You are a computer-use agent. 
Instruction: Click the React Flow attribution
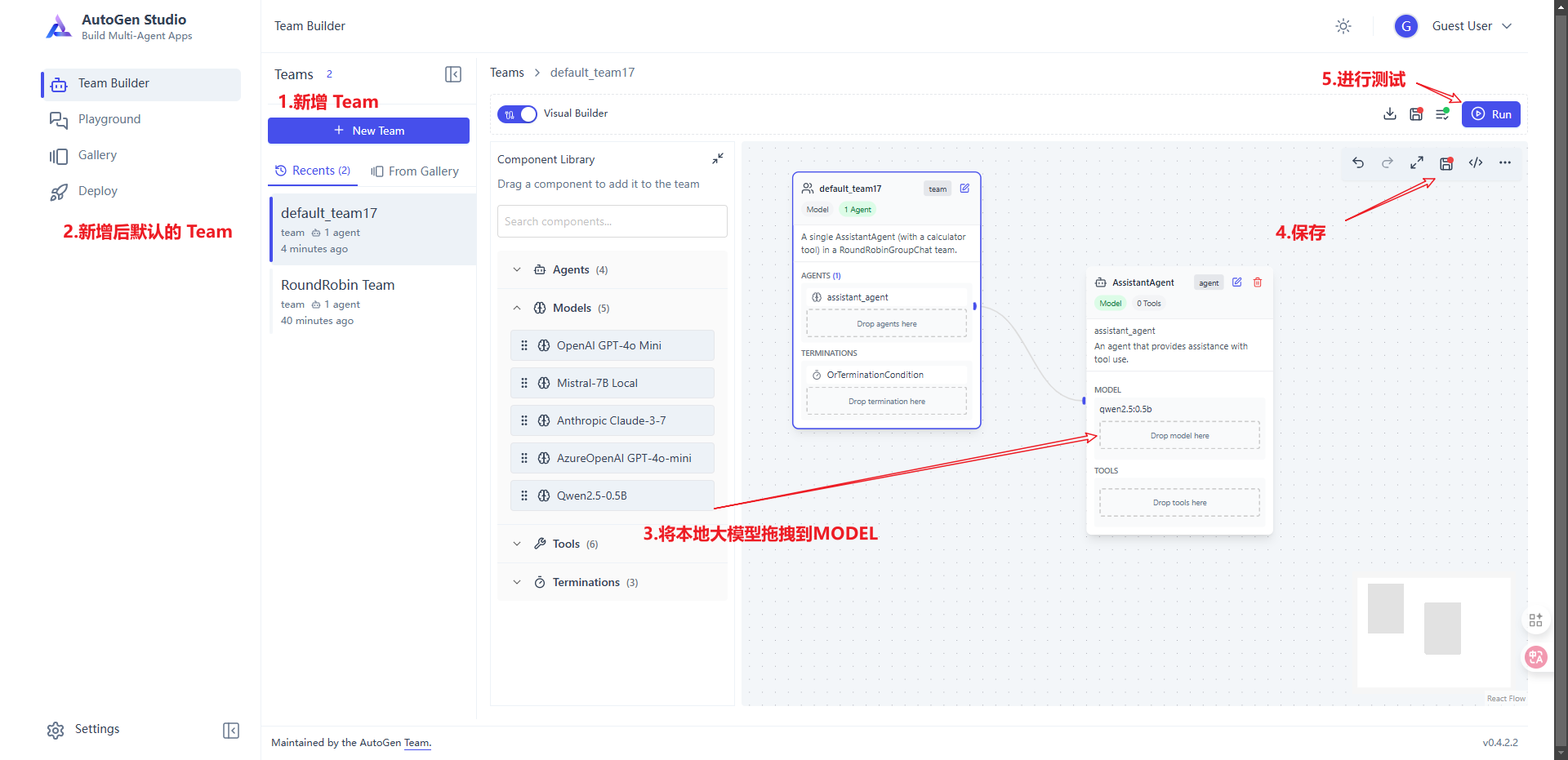1506,699
